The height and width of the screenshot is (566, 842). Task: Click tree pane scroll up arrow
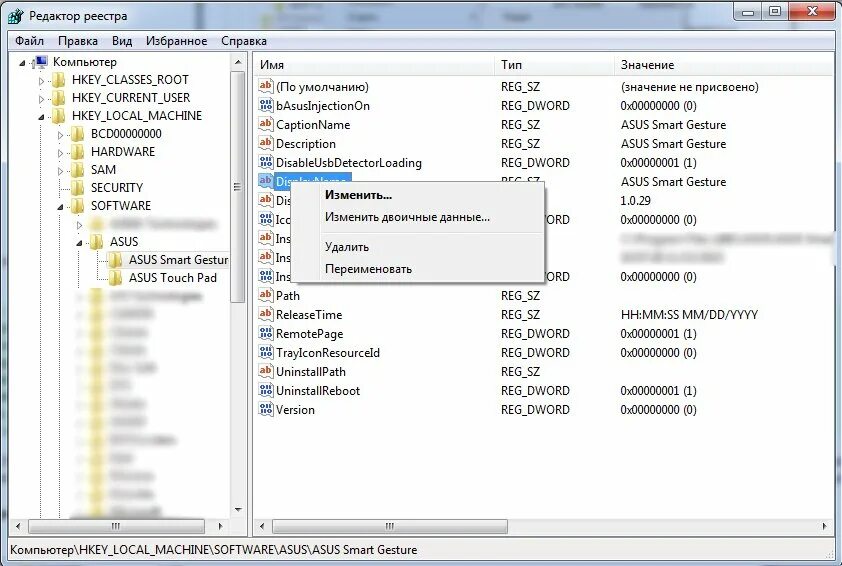(x=238, y=62)
